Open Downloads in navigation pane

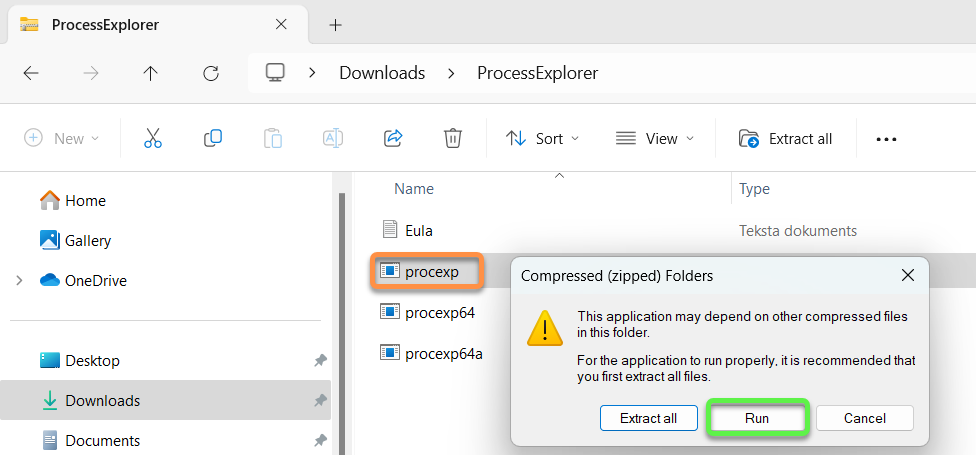click(103, 400)
